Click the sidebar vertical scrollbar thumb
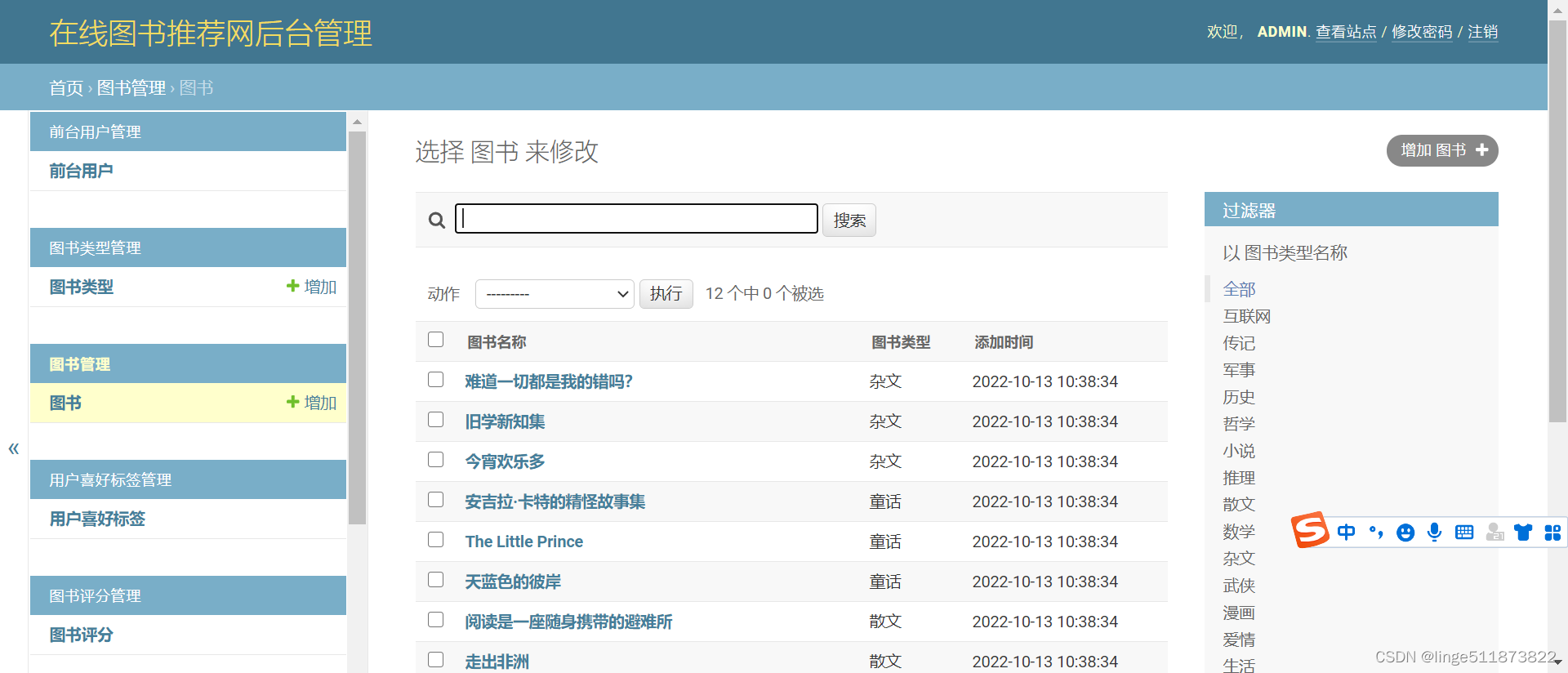Viewport: 1568px width, 673px height. pos(357,327)
